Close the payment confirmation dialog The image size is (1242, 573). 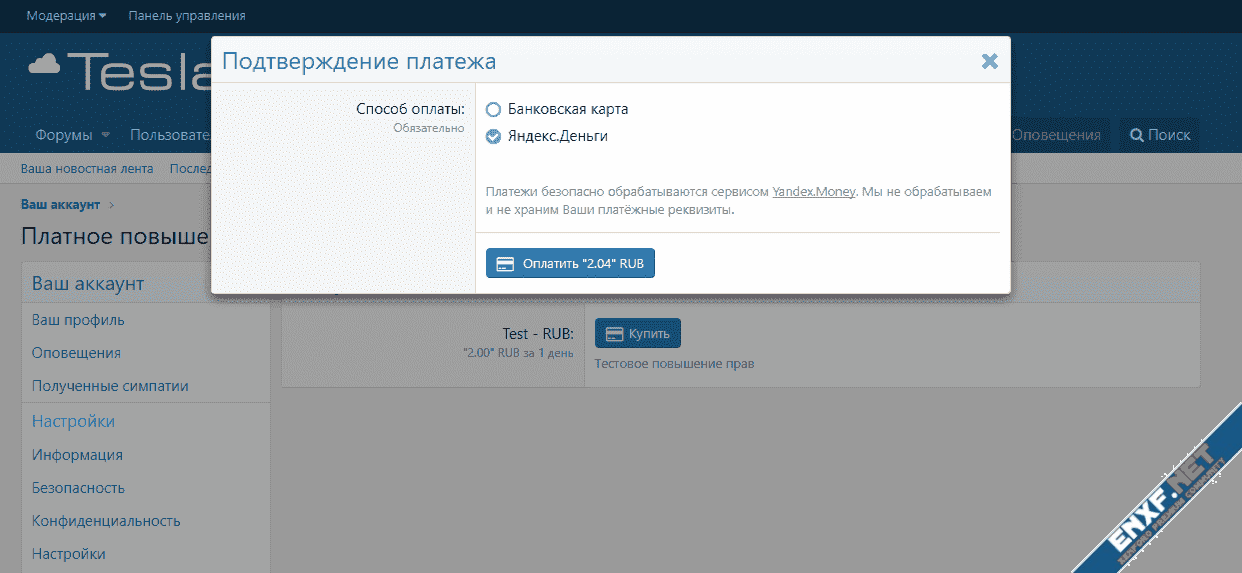pyautogui.click(x=989, y=62)
